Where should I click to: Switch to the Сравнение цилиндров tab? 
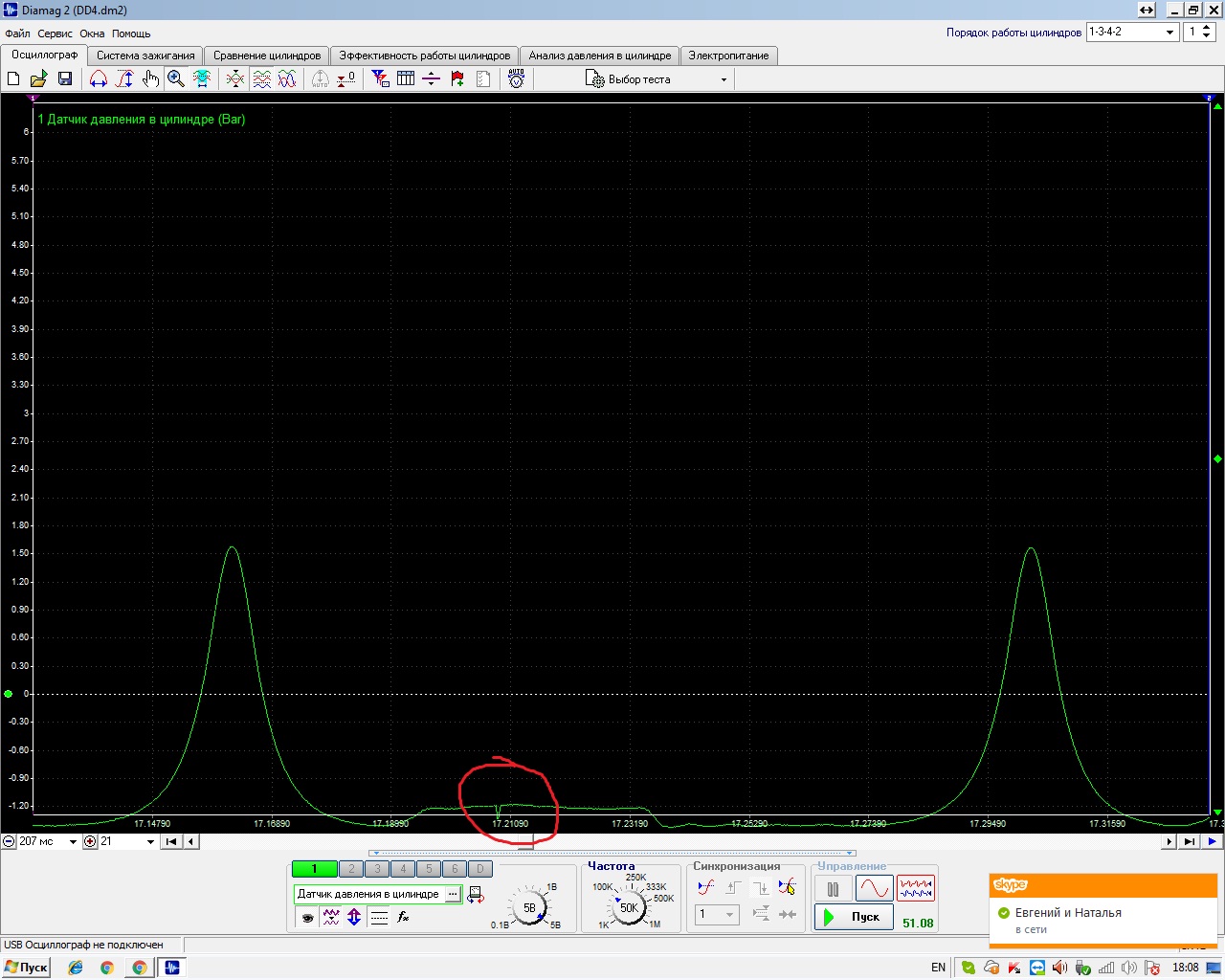pyautogui.click(x=267, y=56)
